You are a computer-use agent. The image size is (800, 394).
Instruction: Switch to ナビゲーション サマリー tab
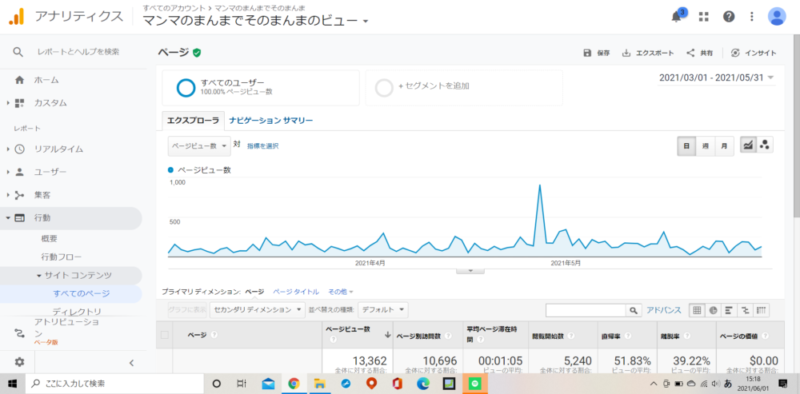pos(271,120)
